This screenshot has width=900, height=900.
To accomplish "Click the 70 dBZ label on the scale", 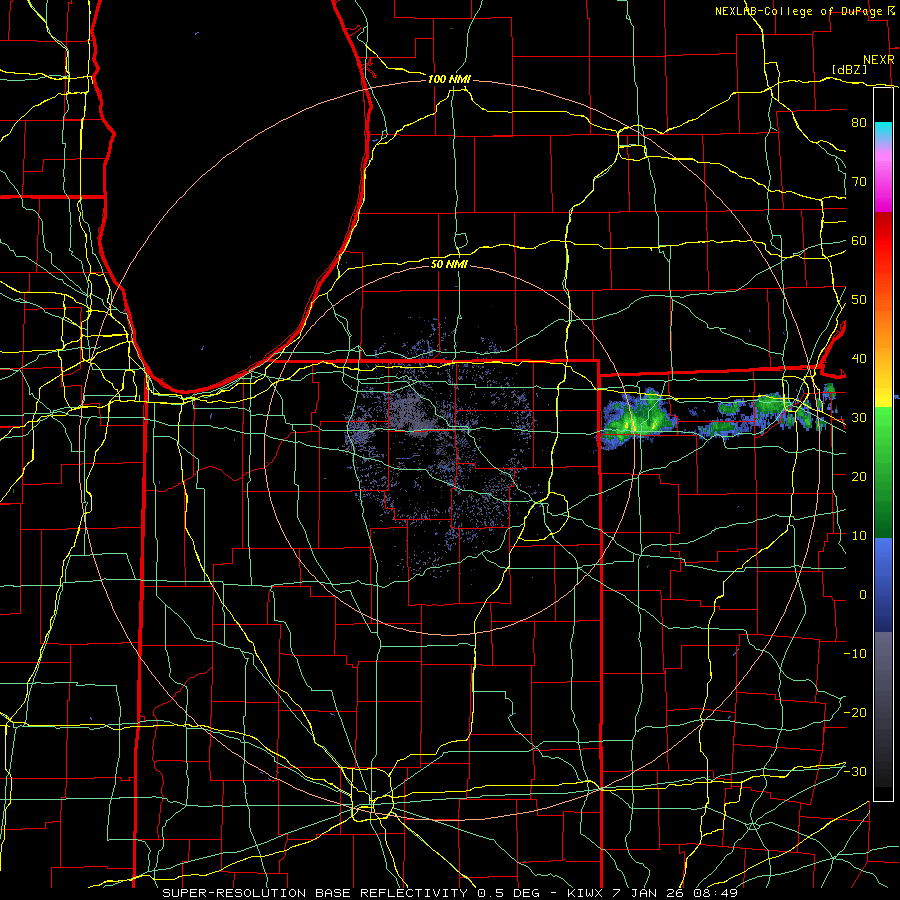I will click(859, 182).
